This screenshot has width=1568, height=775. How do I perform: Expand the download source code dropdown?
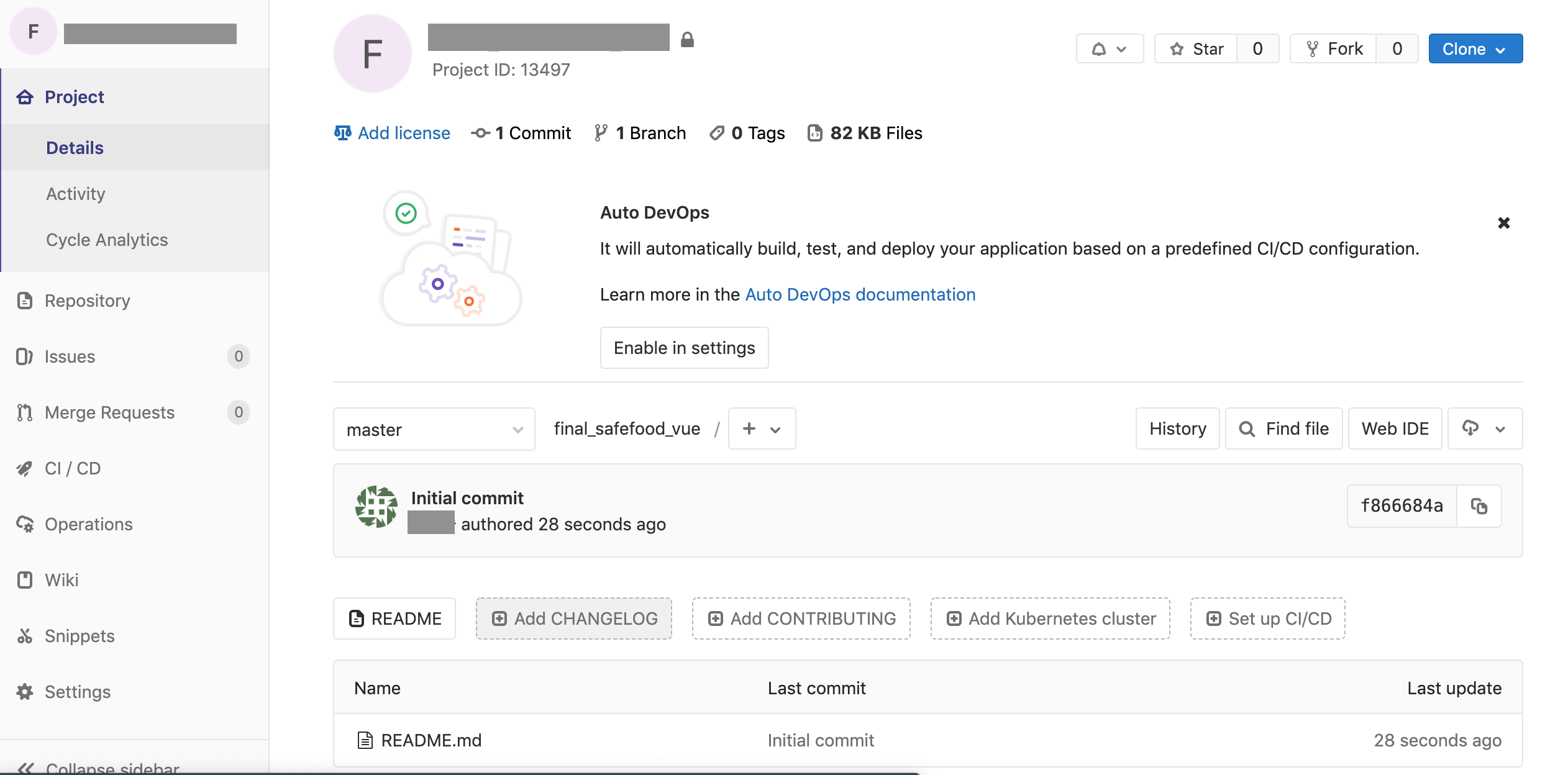click(1484, 429)
